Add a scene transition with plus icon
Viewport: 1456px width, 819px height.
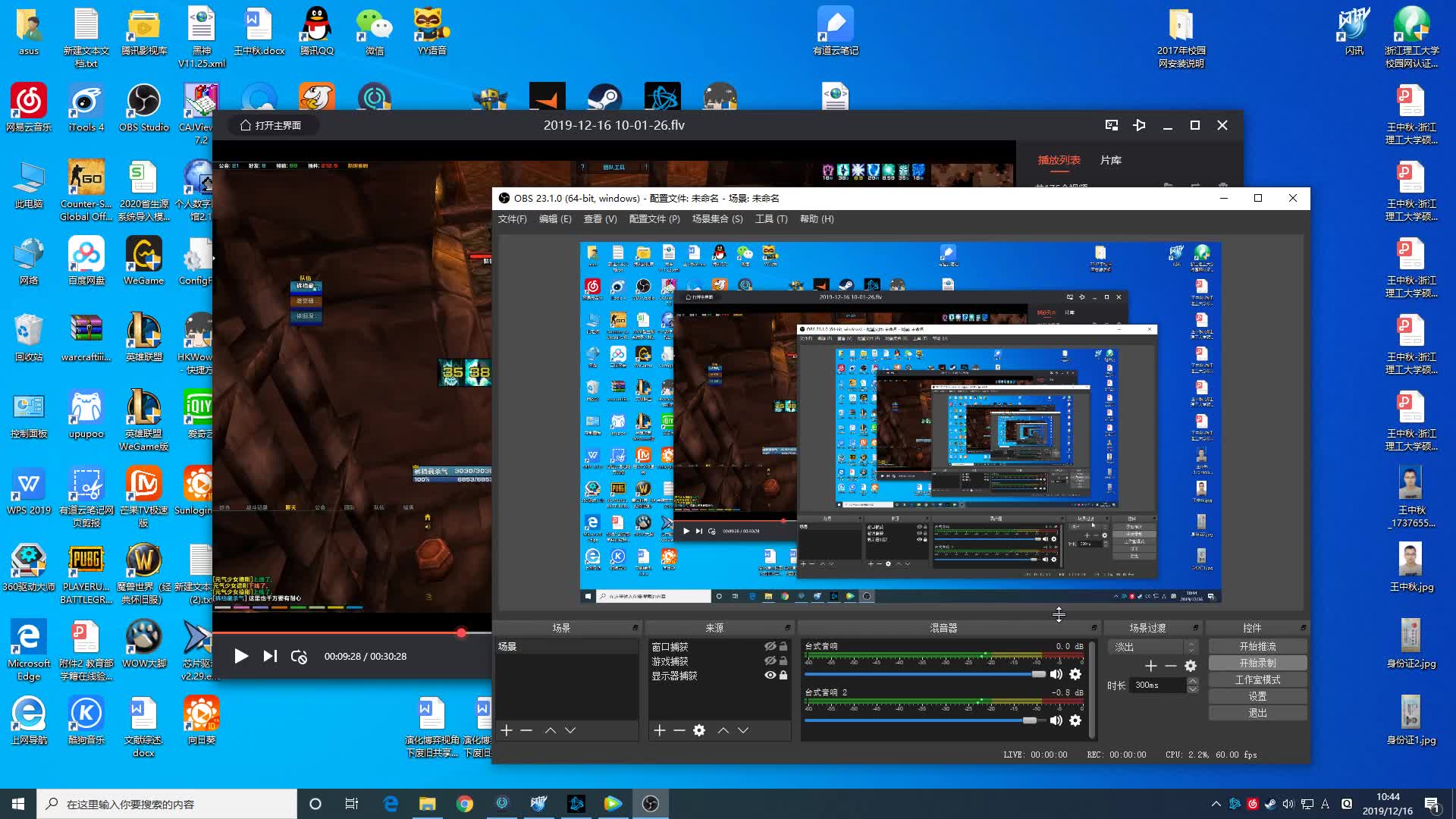coord(1151,666)
